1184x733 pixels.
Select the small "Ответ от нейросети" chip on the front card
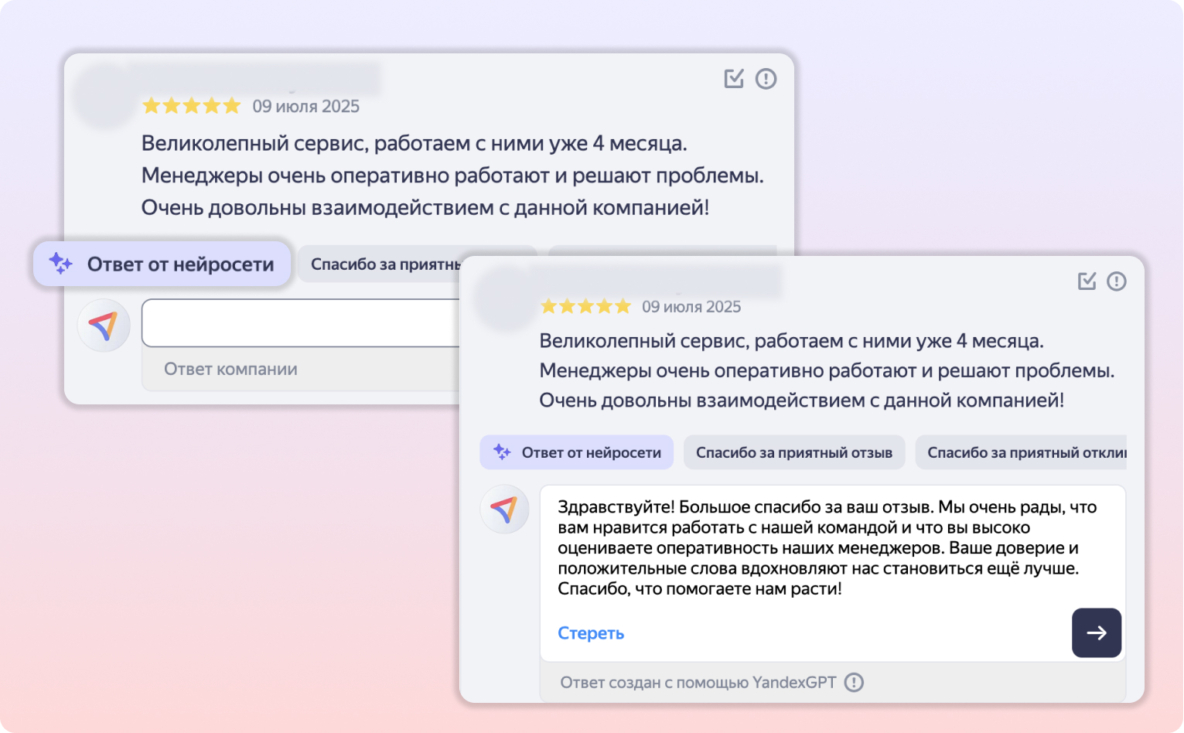tap(577, 453)
